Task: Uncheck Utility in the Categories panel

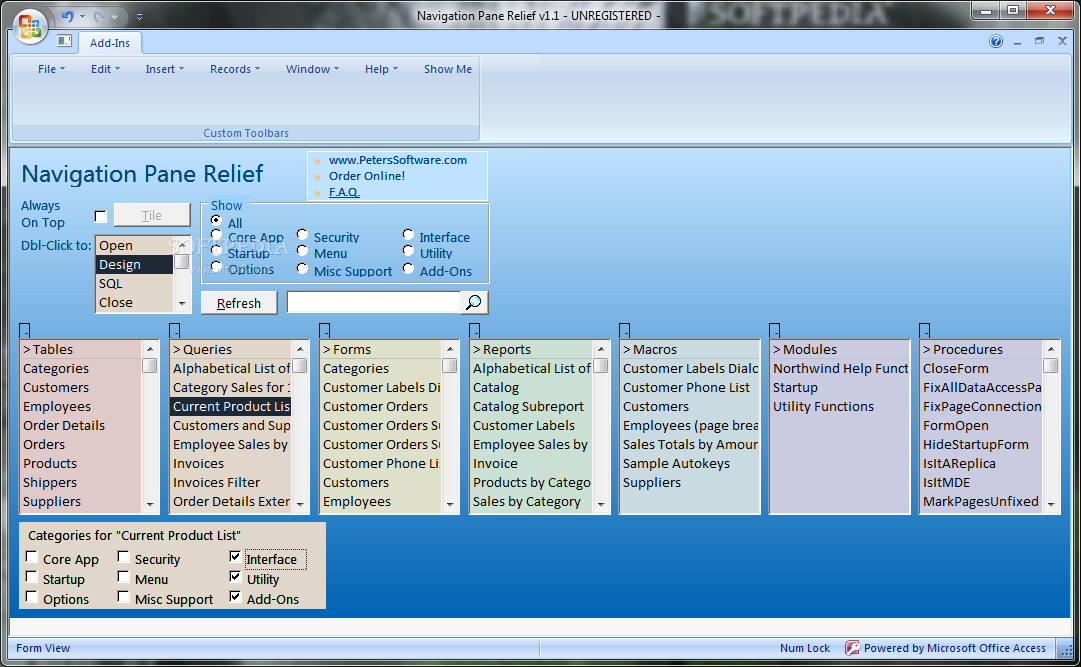Action: [x=235, y=577]
